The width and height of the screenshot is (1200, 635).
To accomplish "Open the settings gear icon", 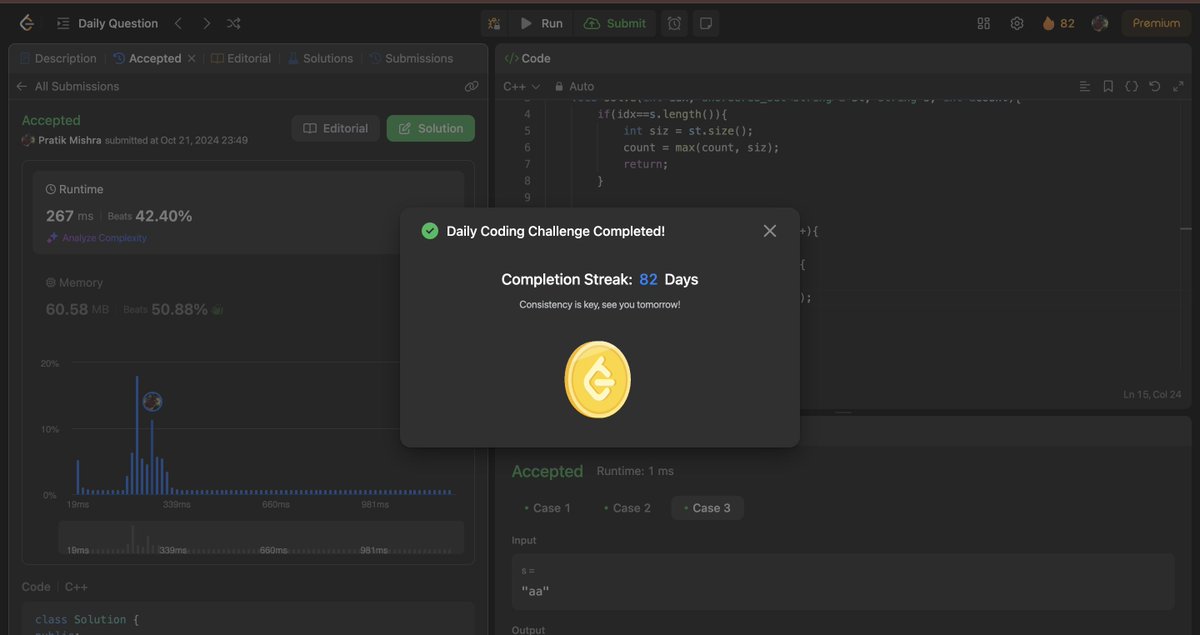I will [1017, 23].
